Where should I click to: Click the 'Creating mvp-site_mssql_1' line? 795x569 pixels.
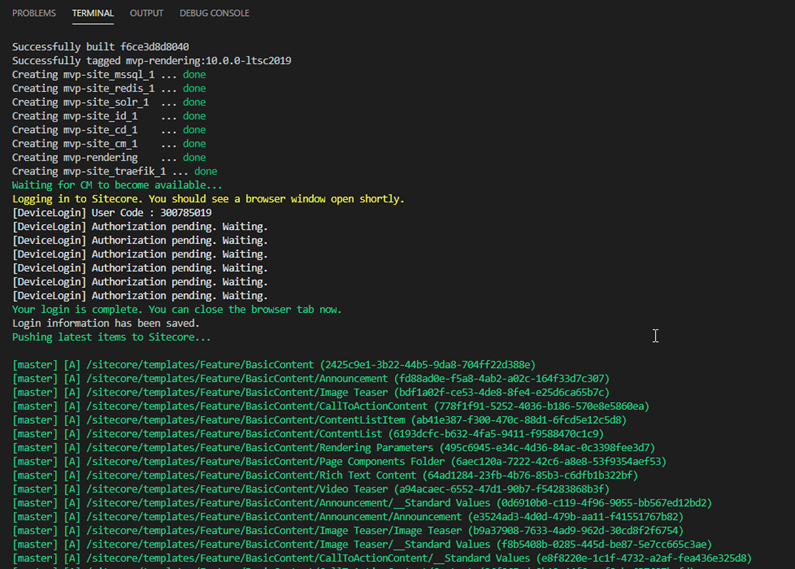point(109,75)
